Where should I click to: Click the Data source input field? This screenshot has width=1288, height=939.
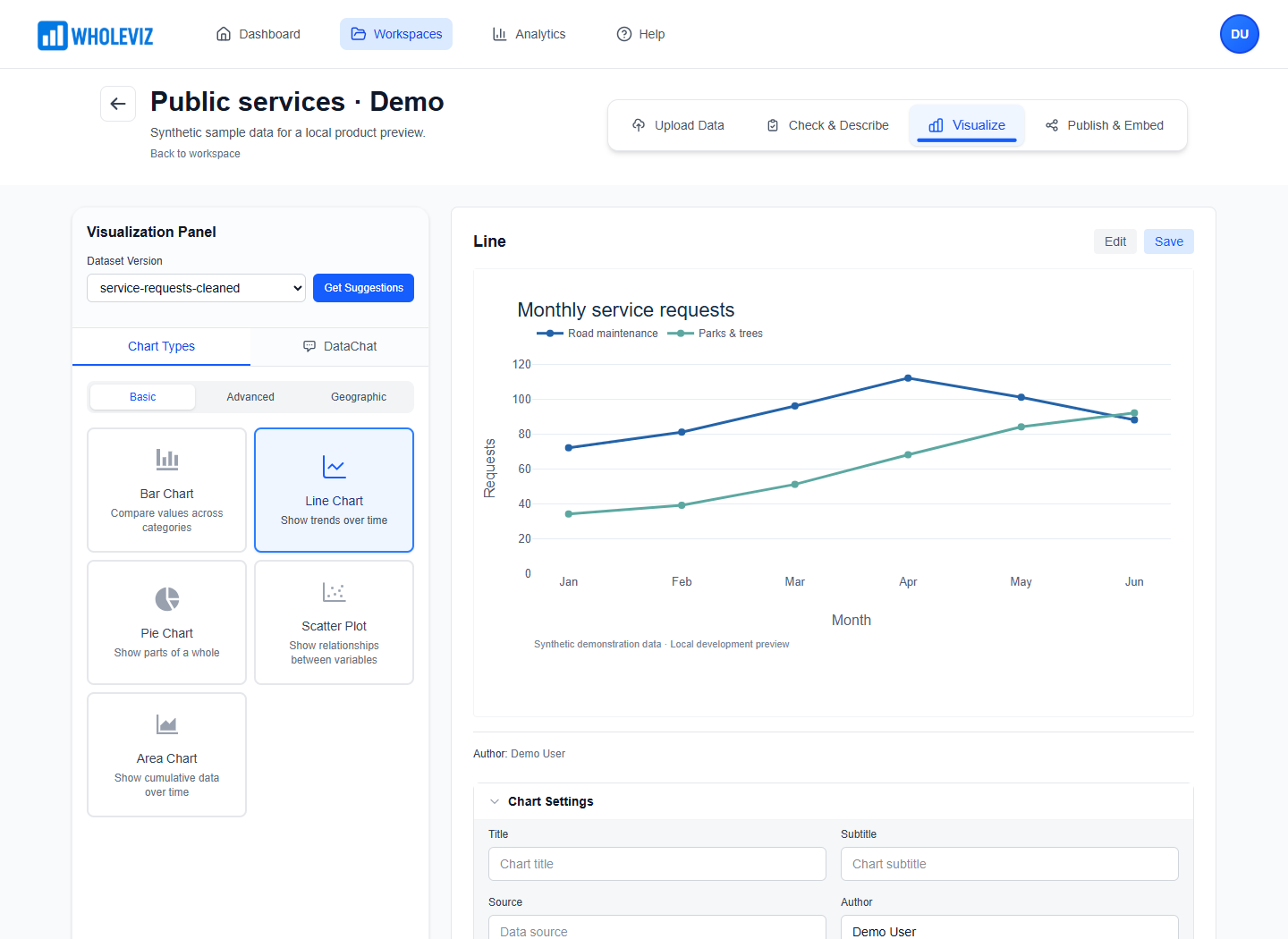657,927
